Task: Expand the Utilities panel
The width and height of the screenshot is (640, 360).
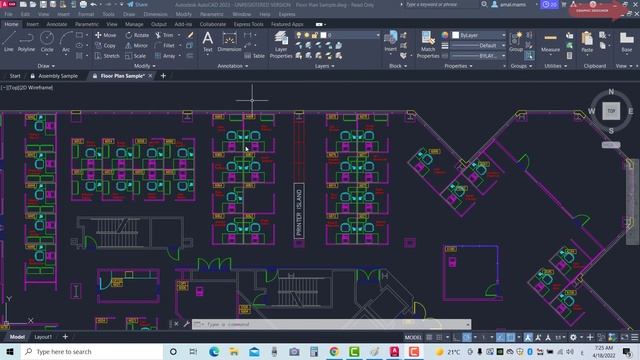Action: 555,66
